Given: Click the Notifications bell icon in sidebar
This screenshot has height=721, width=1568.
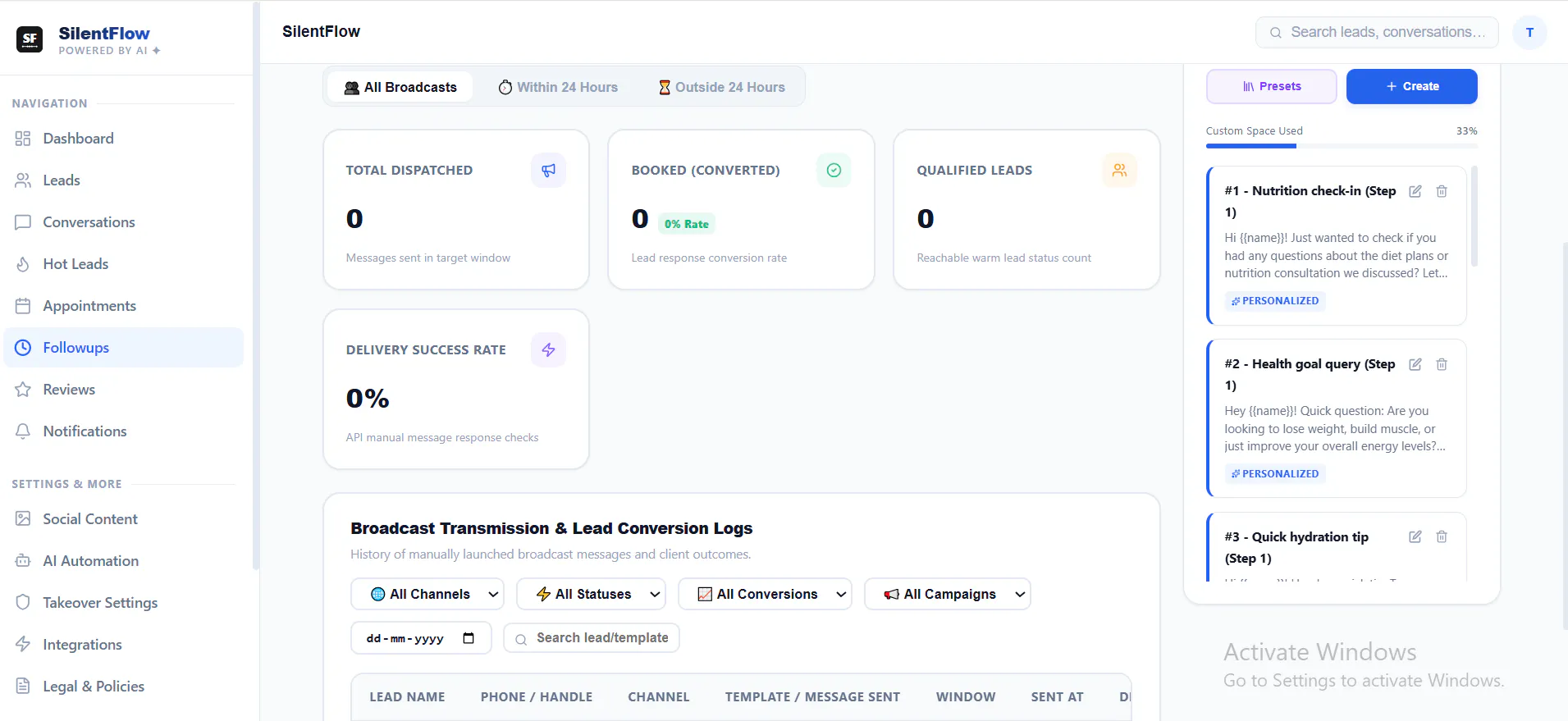Looking at the screenshot, I should (23, 431).
